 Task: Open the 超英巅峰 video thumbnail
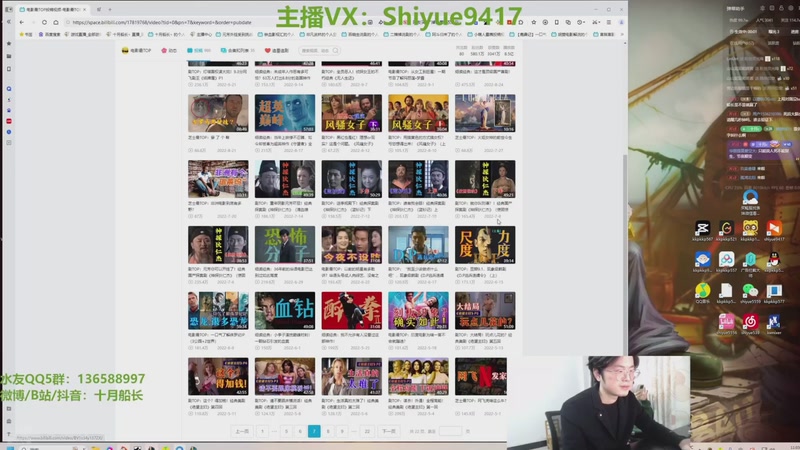(285, 113)
